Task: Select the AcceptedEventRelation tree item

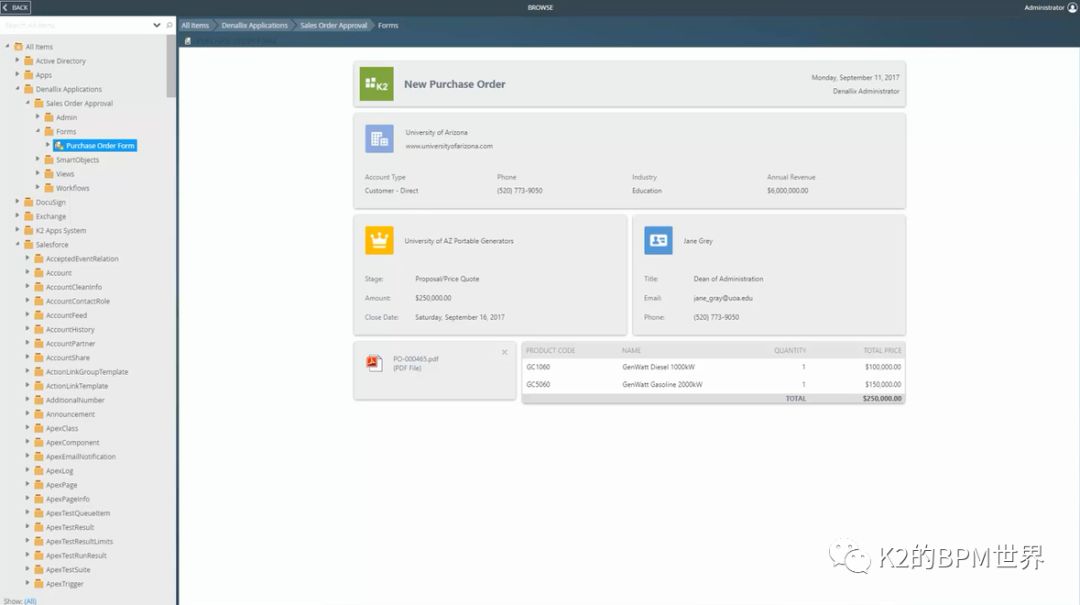Action: (x=82, y=258)
